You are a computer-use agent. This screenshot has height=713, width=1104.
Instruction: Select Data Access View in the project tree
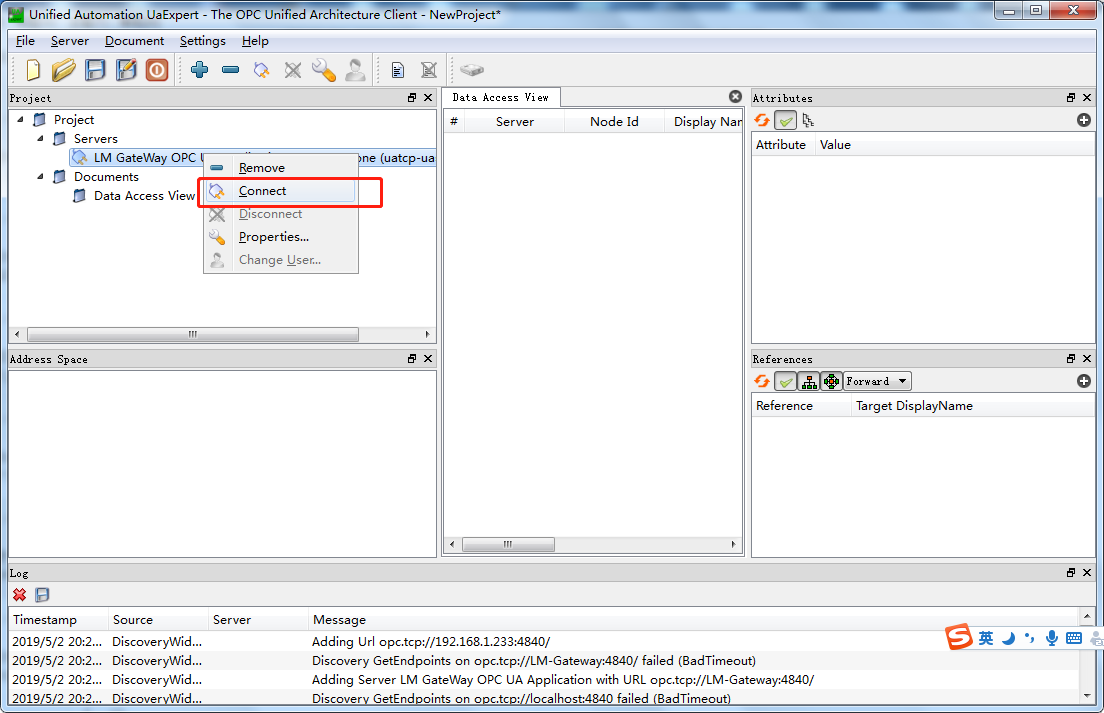pos(144,196)
